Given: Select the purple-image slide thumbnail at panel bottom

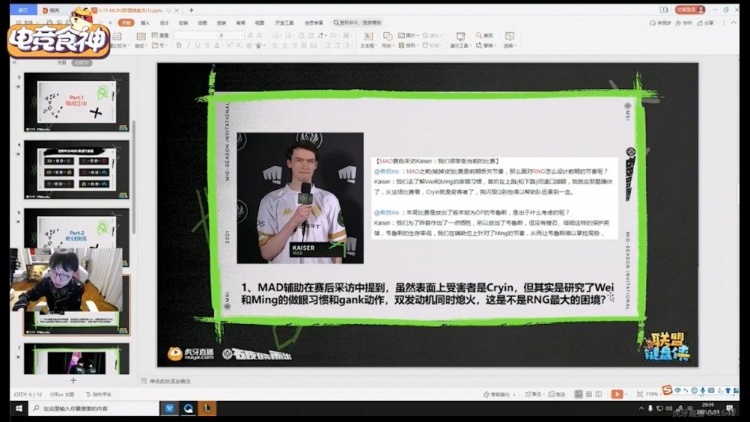Looking at the screenshot, I should click(77, 358).
